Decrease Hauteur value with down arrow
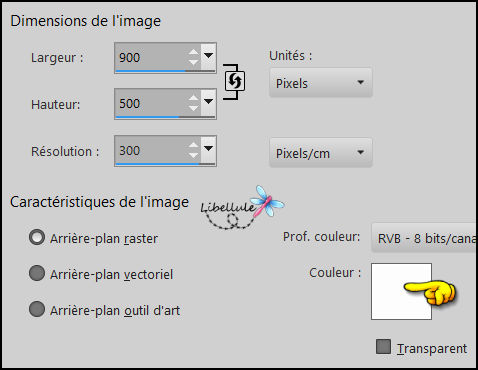478x370 pixels. click(193, 108)
